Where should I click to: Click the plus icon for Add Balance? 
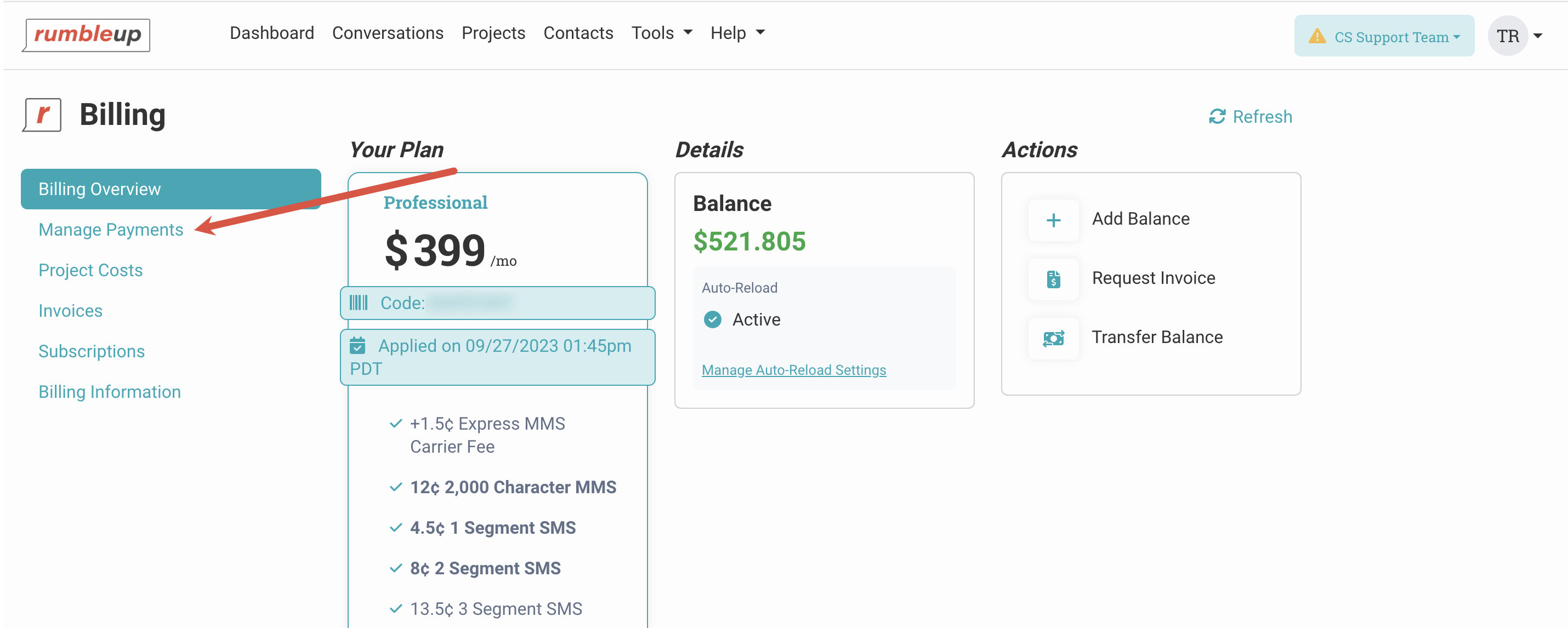click(x=1053, y=220)
